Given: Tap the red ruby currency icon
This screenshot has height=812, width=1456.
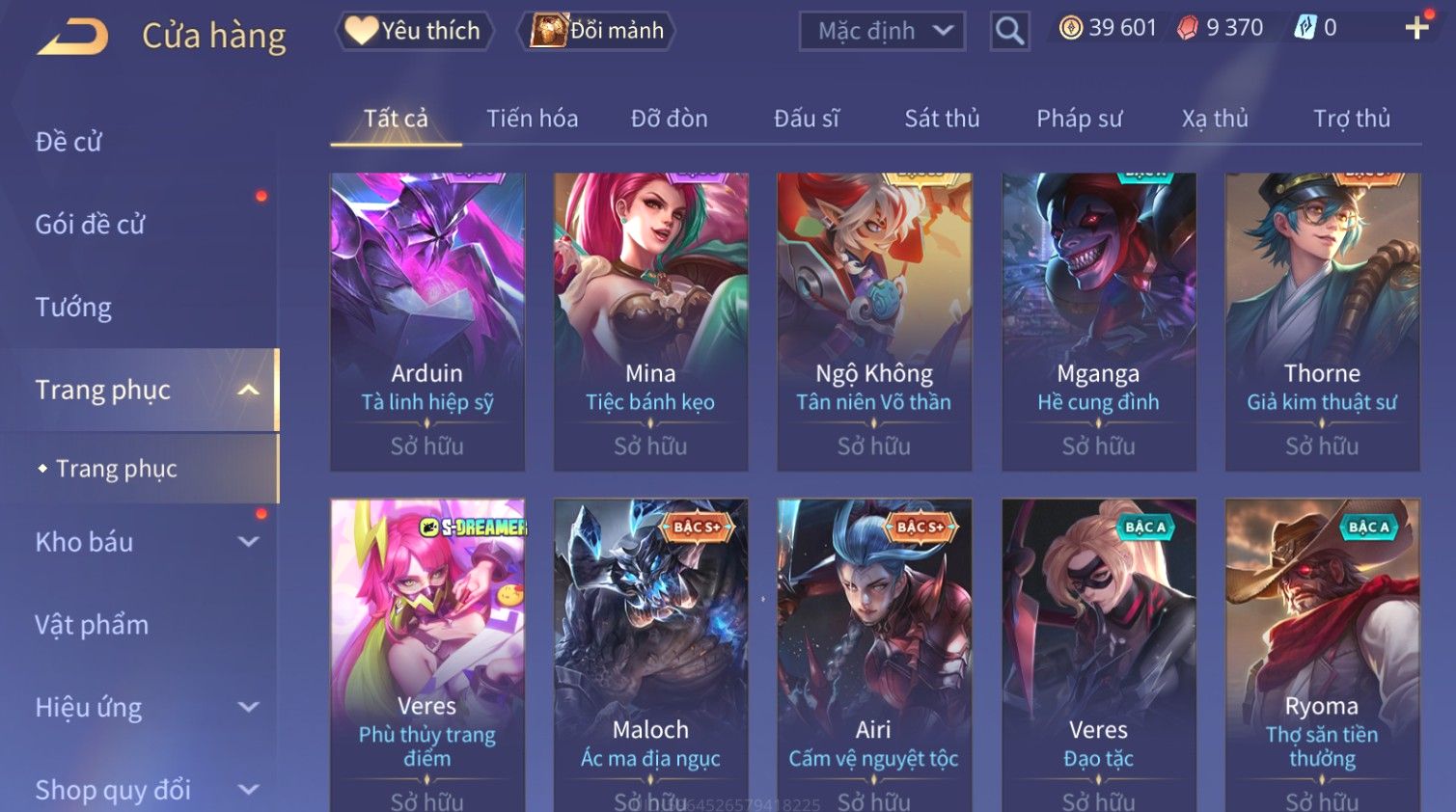Looking at the screenshot, I should coord(1188,29).
